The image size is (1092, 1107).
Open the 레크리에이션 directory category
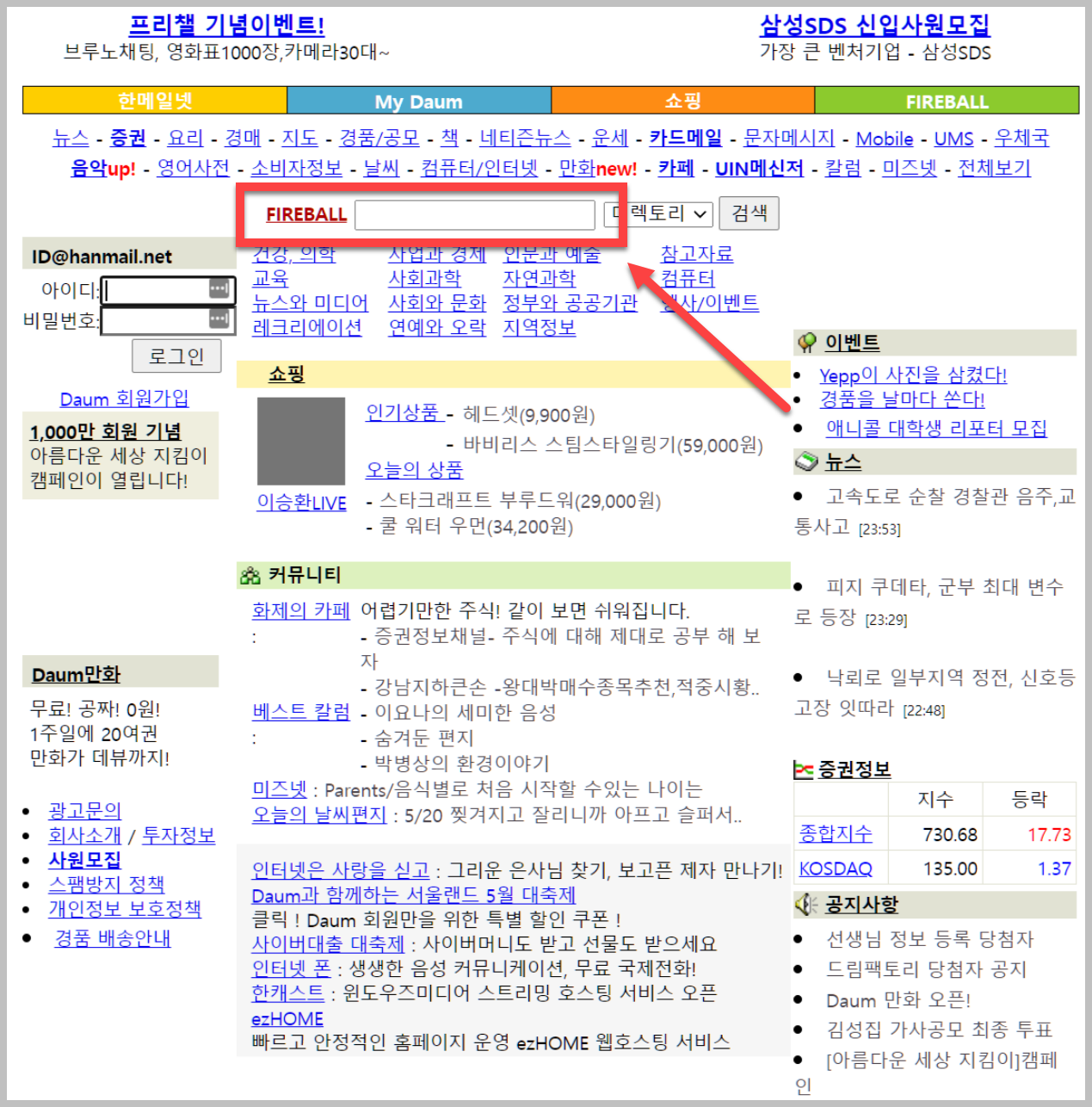(x=307, y=327)
